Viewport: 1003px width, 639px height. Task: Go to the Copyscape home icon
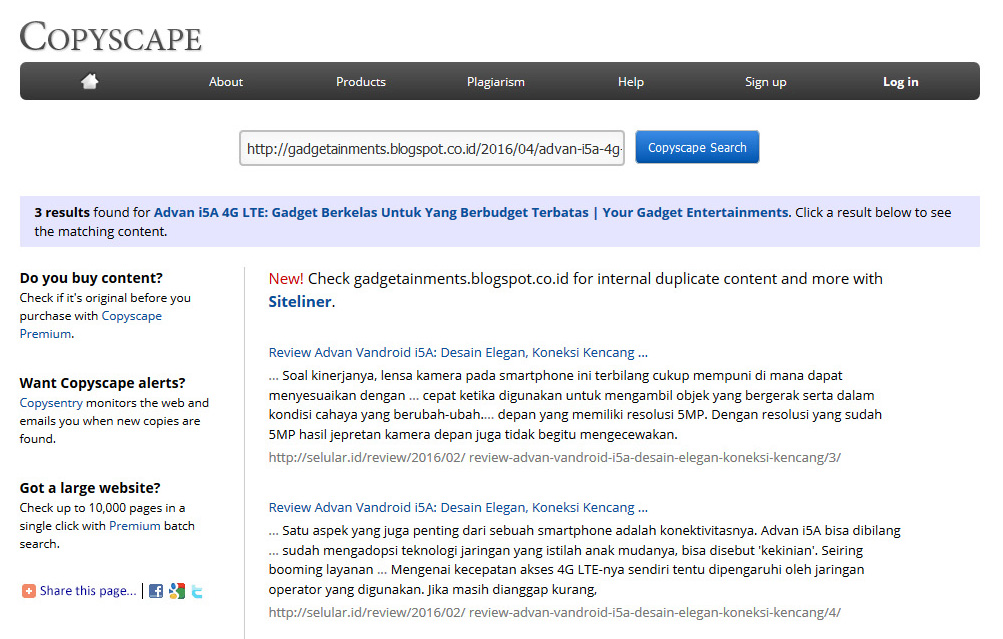click(x=90, y=81)
